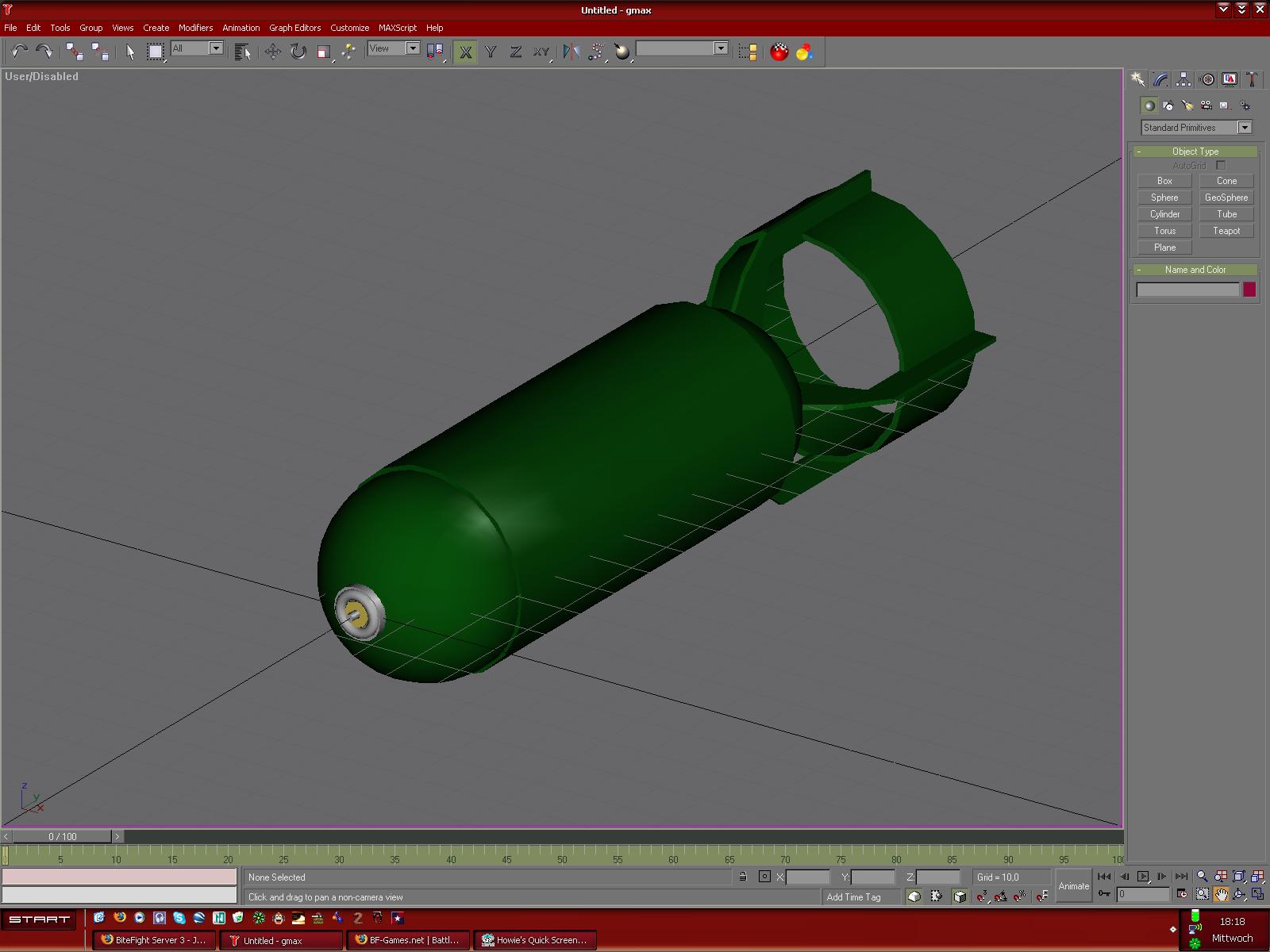The height and width of the screenshot is (952, 1270).
Task: Activate the Select and Manipulate tool
Action: pyautogui.click(x=349, y=52)
